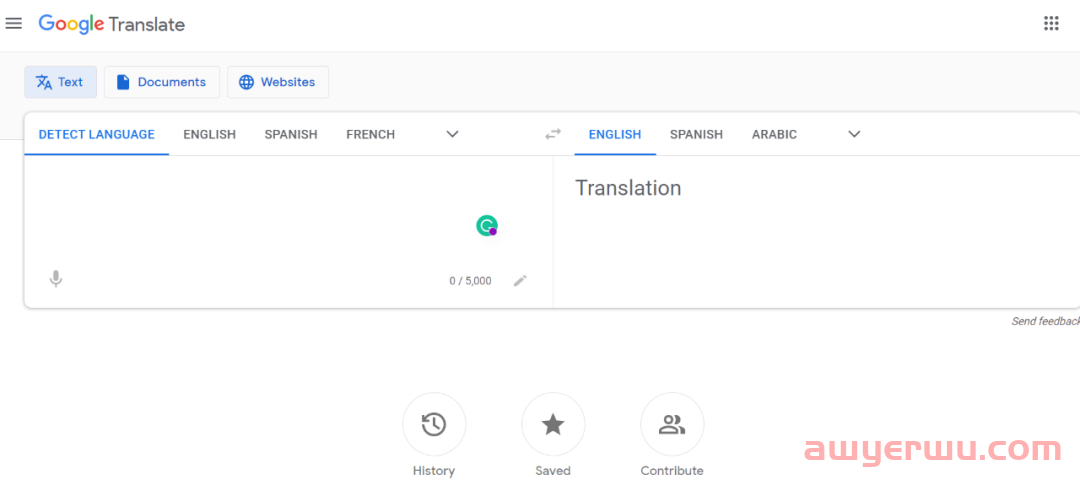Expand more source languages list
1080x480 pixels.
pos(453,134)
